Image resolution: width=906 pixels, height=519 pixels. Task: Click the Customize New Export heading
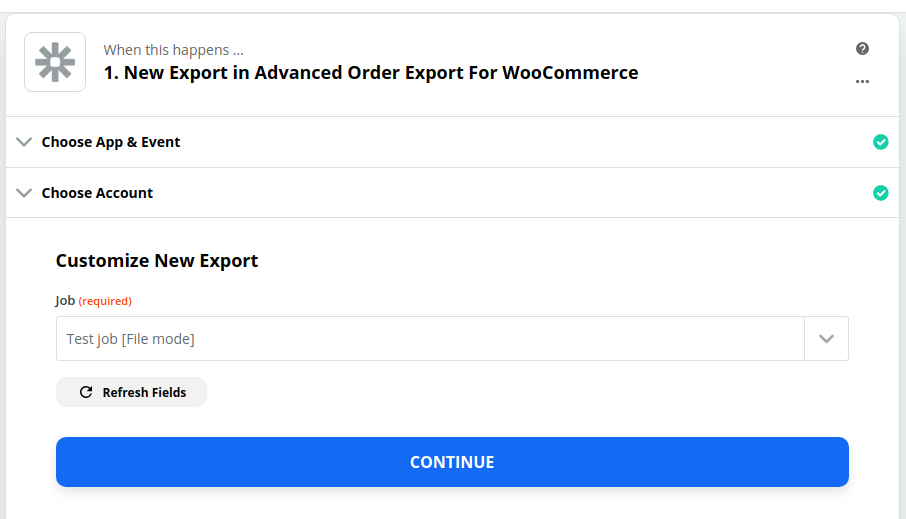[x=157, y=261]
